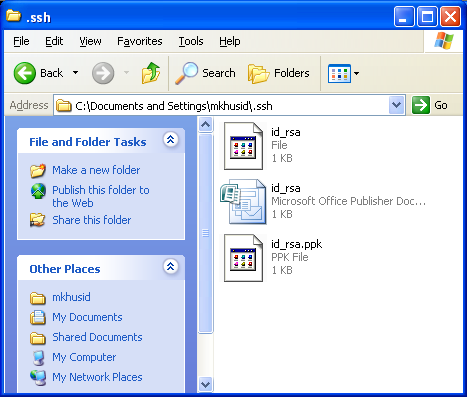Viewport: 467px width, 397px height.
Task: Click the Share this folder icon
Action: (x=37, y=220)
